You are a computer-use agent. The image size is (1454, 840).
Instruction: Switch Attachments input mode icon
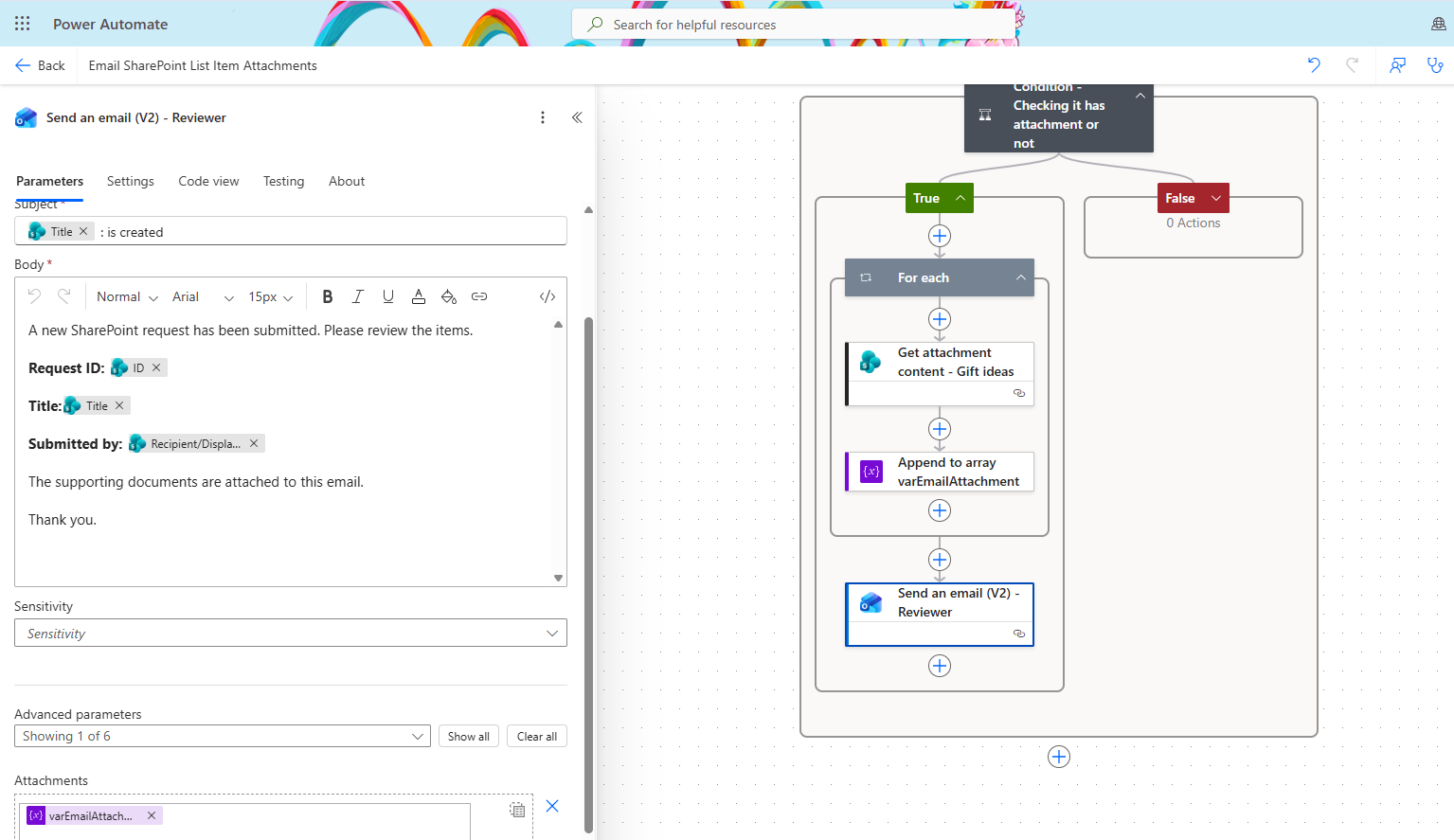[517, 810]
